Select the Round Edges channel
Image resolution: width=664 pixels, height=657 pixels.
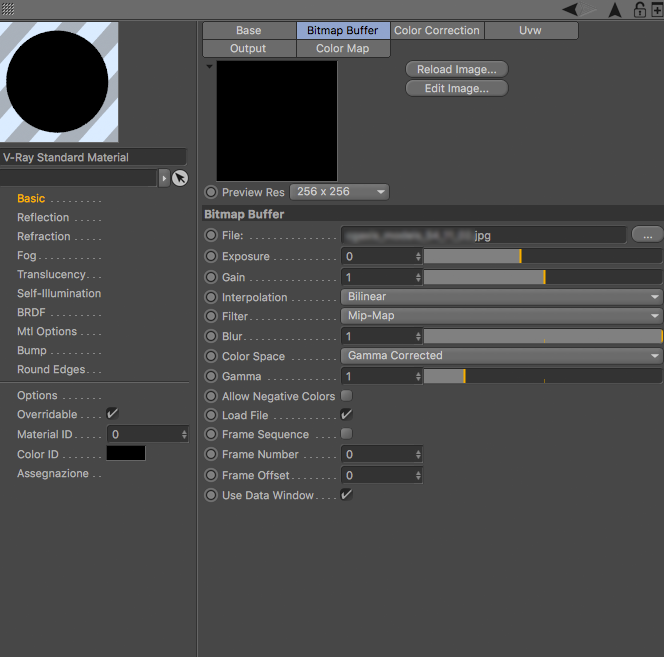coord(51,369)
